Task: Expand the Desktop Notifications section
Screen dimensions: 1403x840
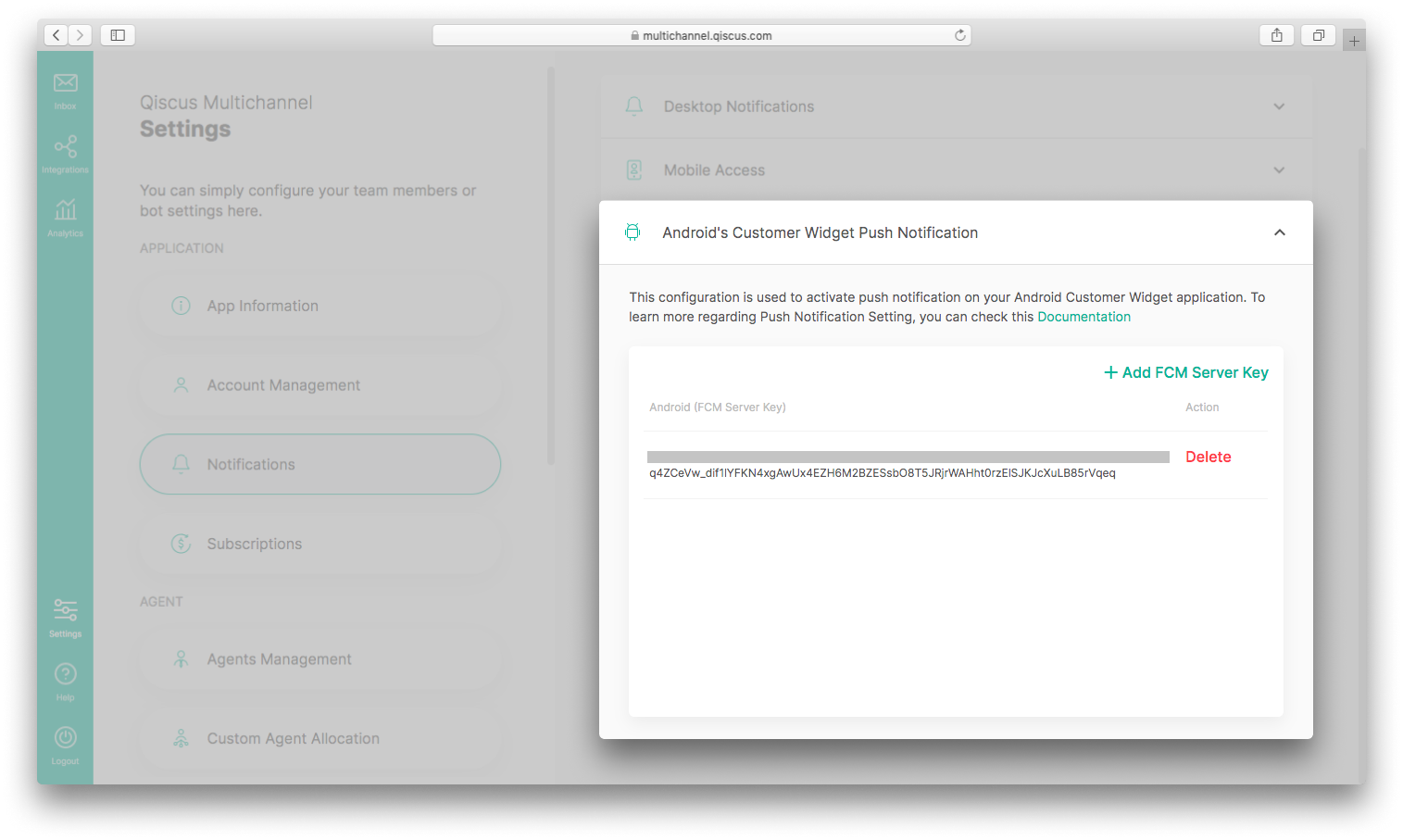Action: (1279, 107)
